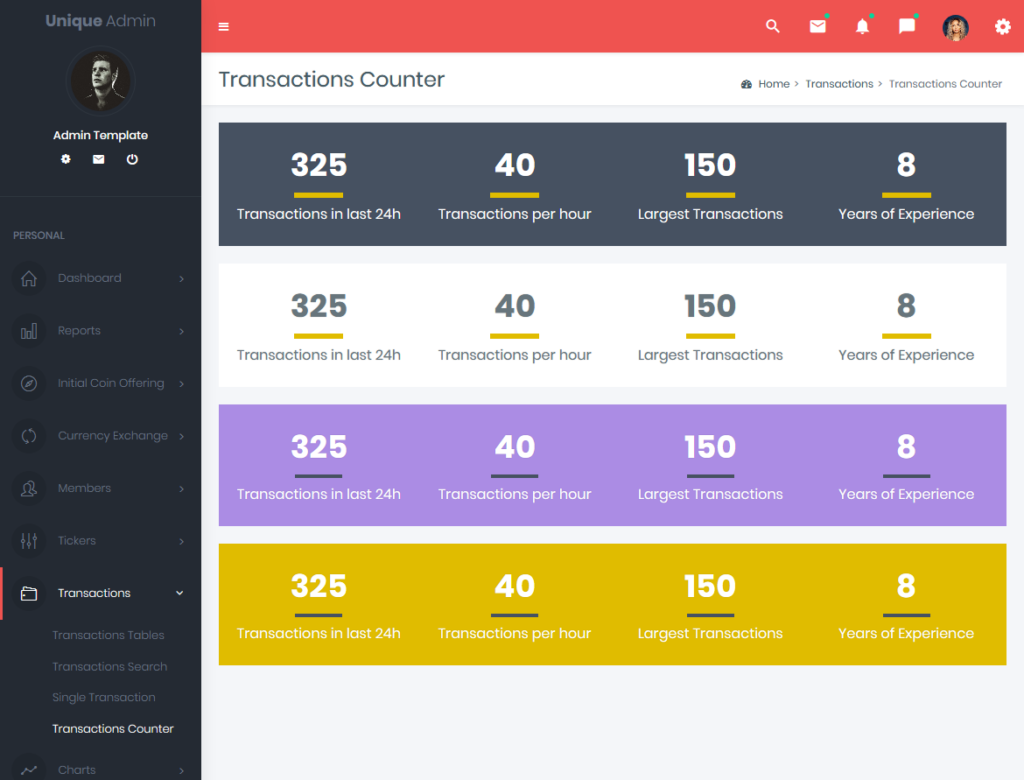
Task: Go to Home breadcrumb link
Action: (x=773, y=84)
